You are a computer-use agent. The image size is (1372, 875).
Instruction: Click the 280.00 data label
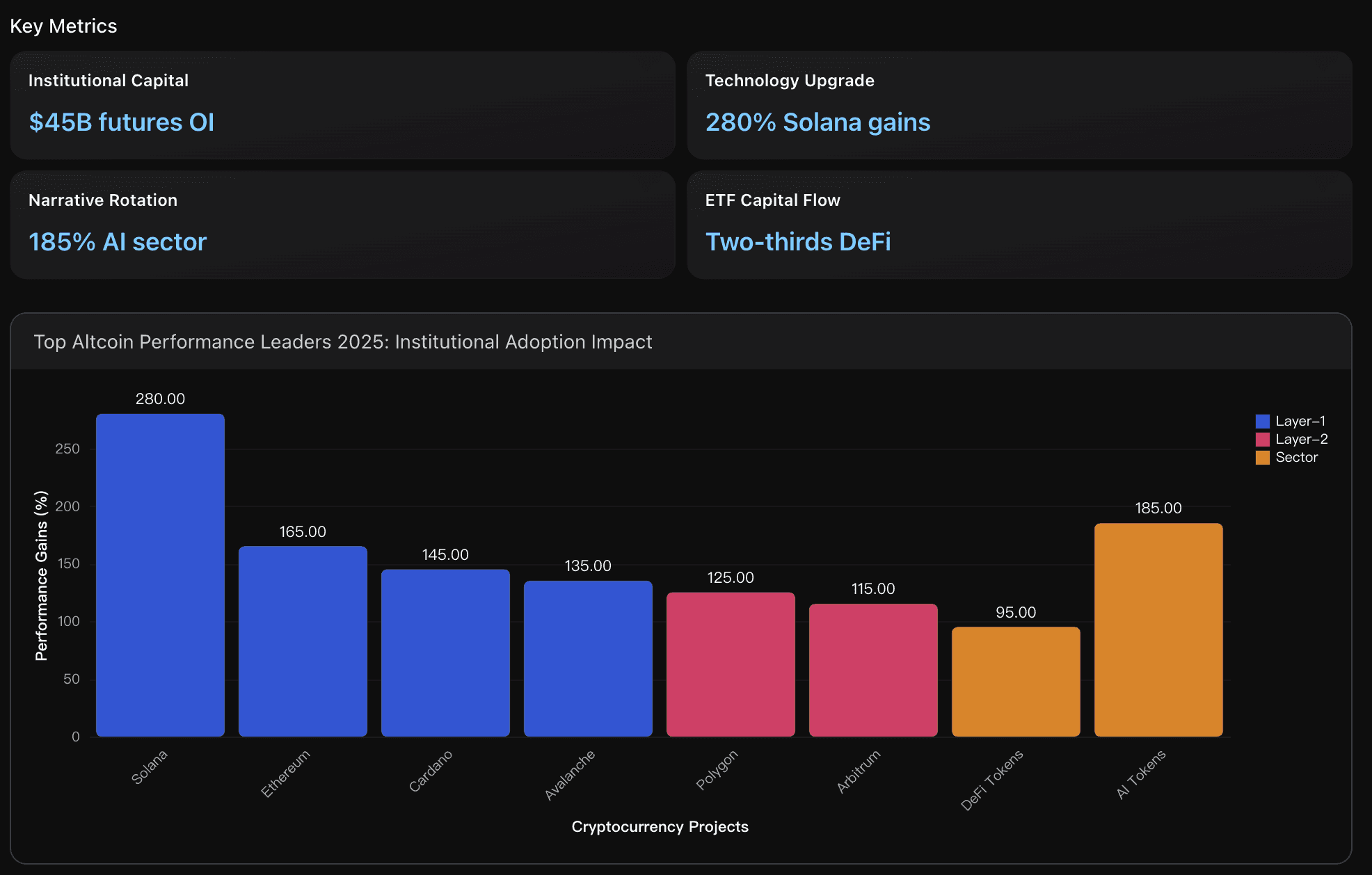pos(160,399)
